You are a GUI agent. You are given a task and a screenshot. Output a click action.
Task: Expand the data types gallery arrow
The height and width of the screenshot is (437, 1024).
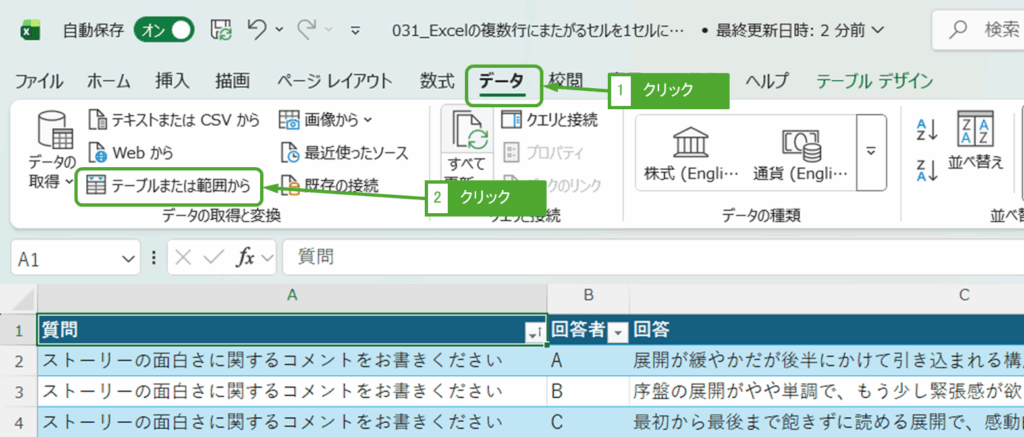[871, 151]
